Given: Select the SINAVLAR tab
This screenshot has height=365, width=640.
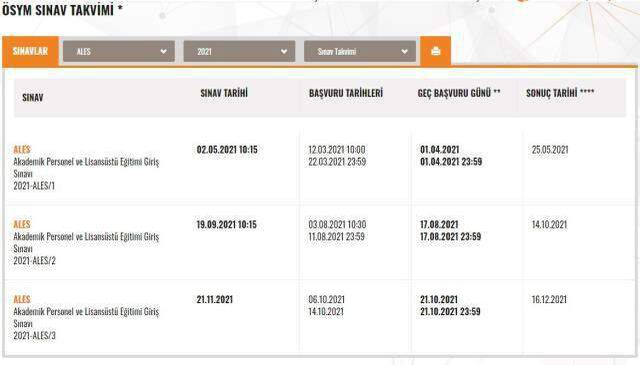Looking at the screenshot, I should tap(30, 51).
